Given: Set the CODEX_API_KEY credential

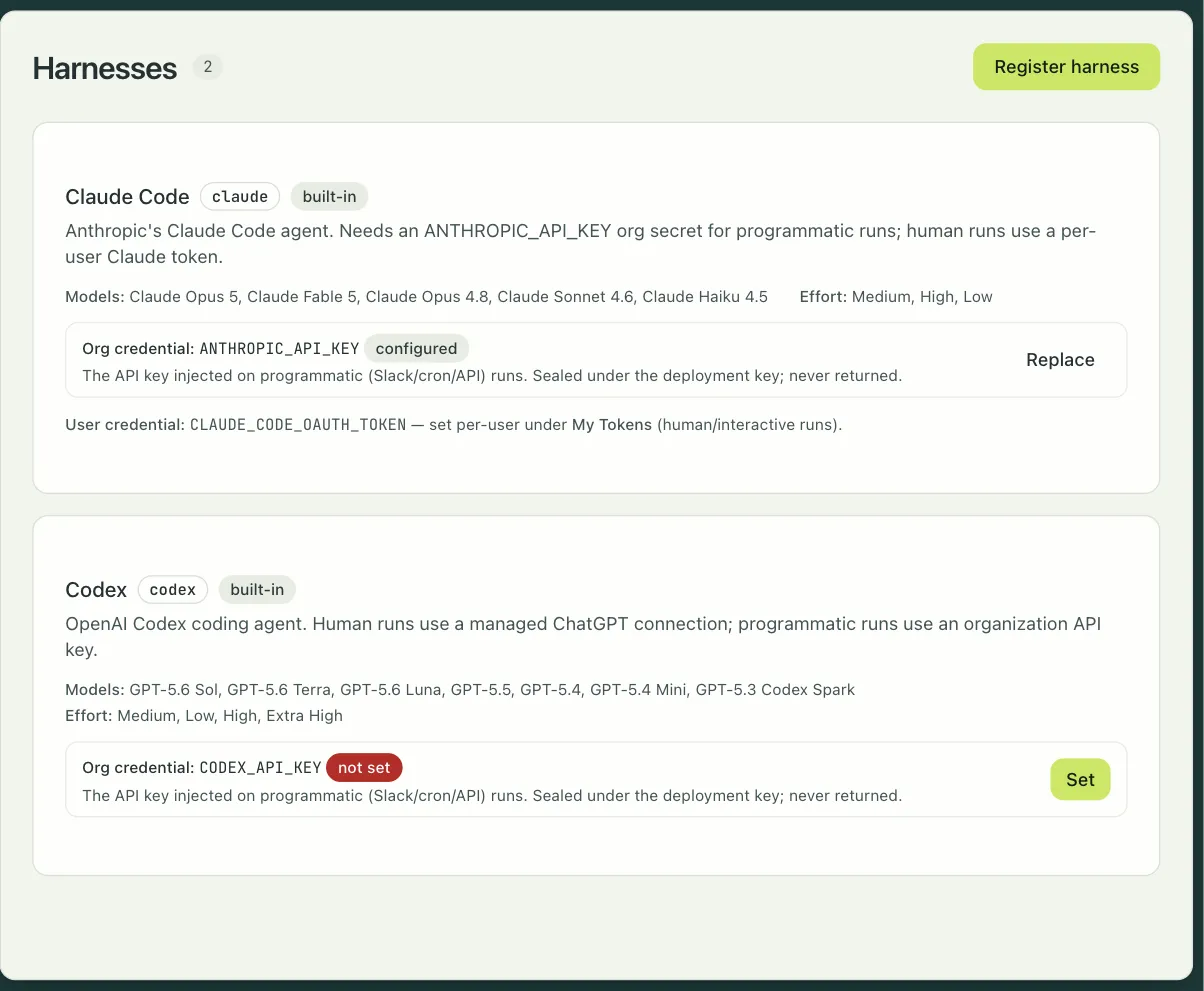Looking at the screenshot, I should 1080,780.
